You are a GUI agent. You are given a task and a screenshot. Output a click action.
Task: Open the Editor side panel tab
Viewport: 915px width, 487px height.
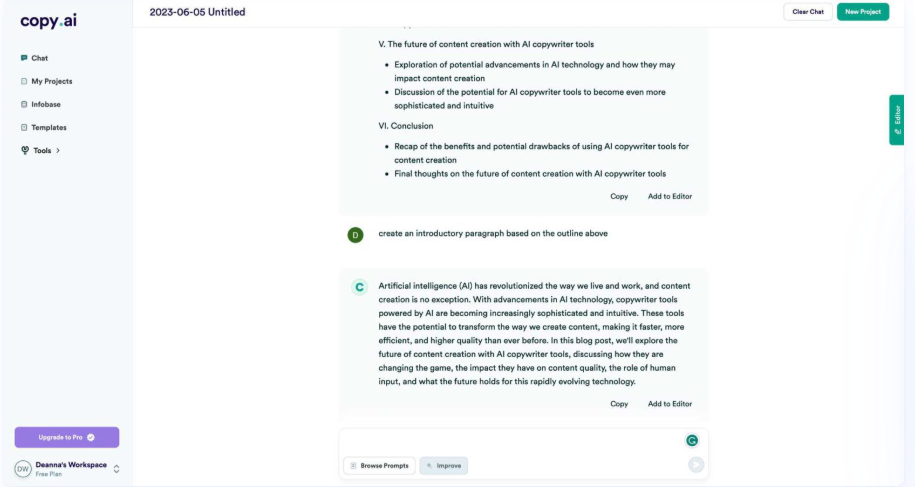pyautogui.click(x=897, y=119)
